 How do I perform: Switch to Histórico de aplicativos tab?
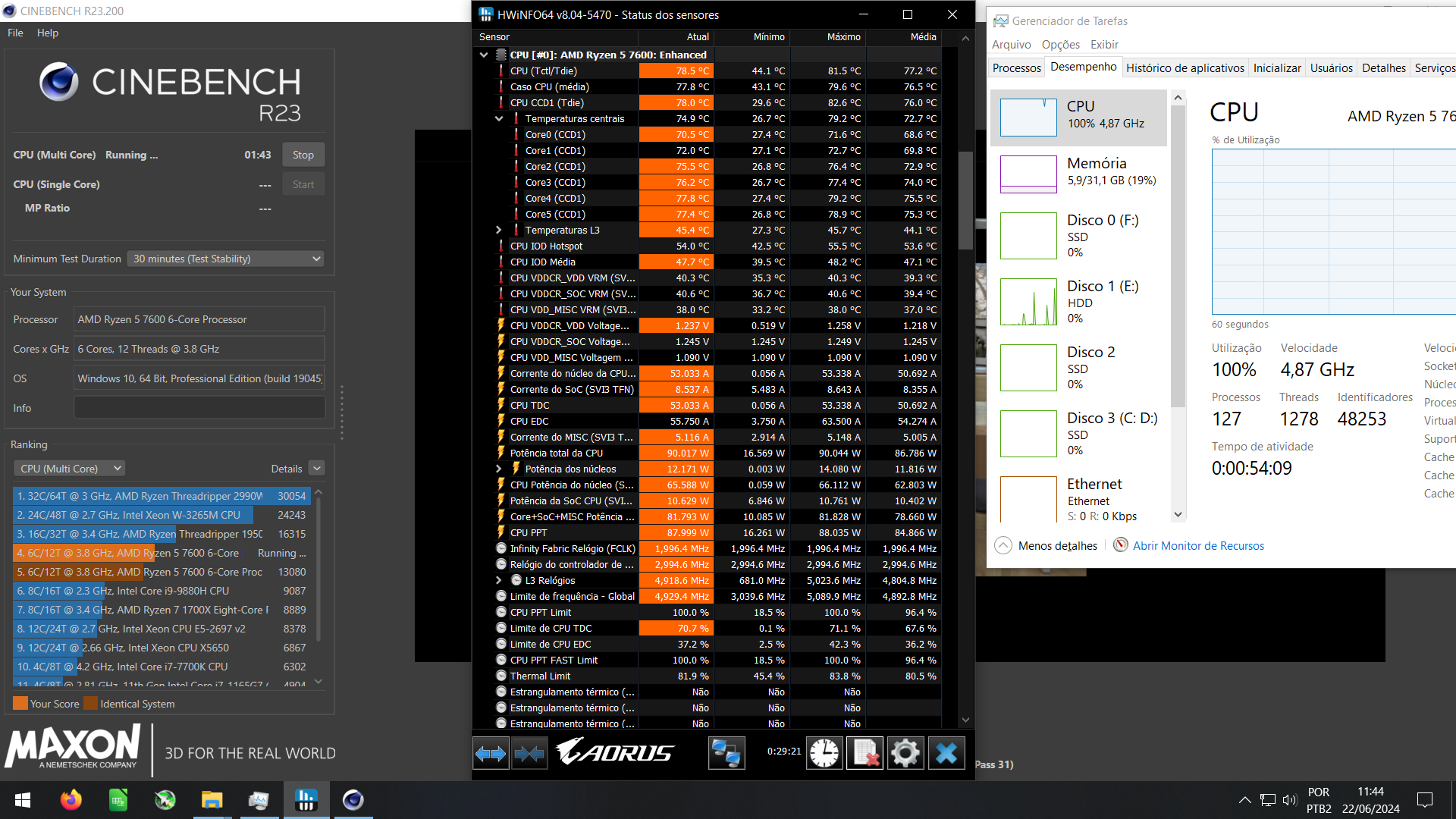pyautogui.click(x=1185, y=67)
